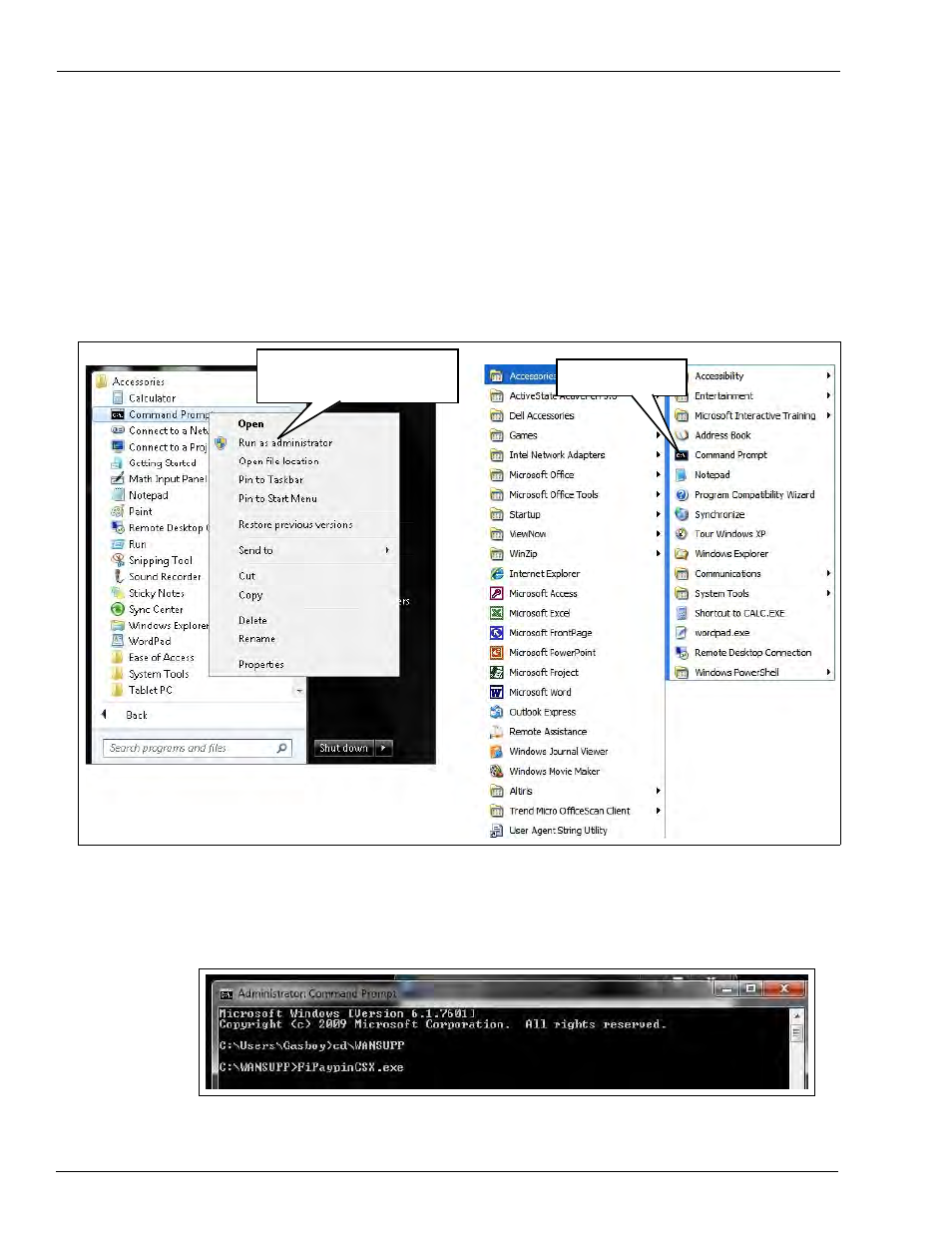The height and width of the screenshot is (1233, 952).
Task: Click the Program Compatibility Wizard icon
Action: [x=682, y=495]
